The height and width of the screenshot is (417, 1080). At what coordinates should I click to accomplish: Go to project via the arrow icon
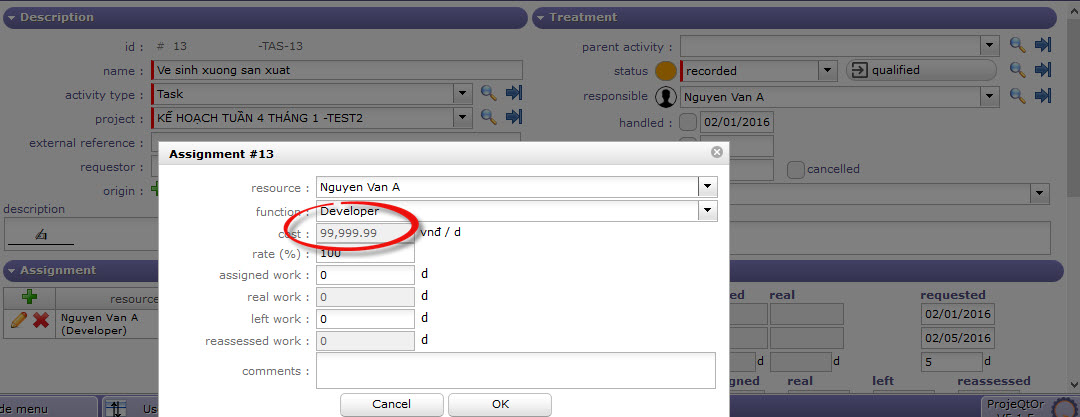click(514, 117)
